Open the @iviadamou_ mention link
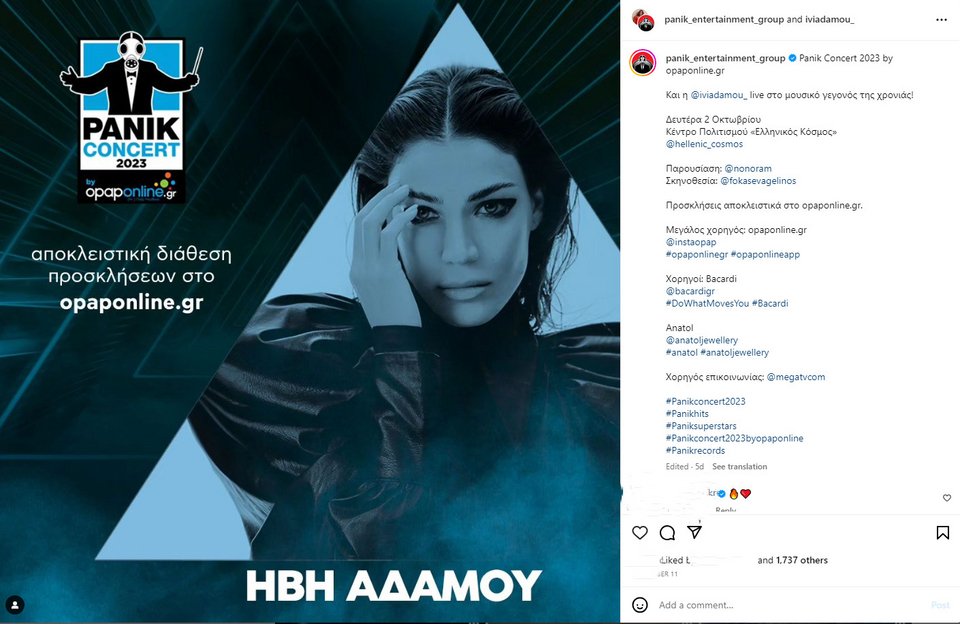The height and width of the screenshot is (624, 960). click(x=719, y=95)
